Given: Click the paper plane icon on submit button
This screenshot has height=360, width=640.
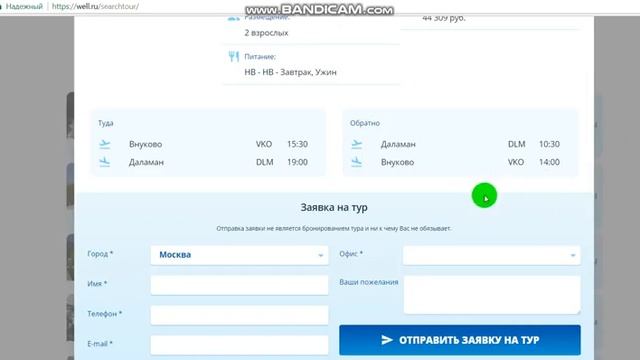Looking at the screenshot, I should 387,340.
